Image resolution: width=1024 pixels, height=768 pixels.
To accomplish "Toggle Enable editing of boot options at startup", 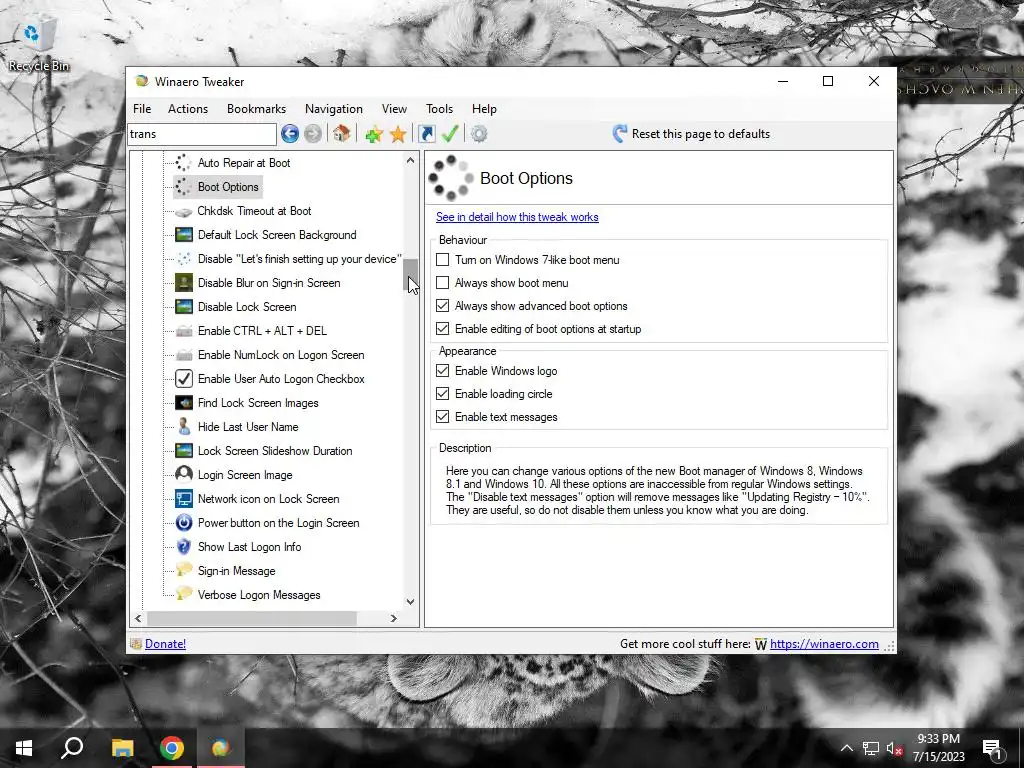I will (443, 328).
